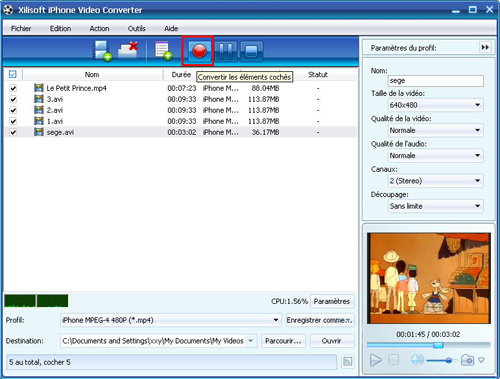The width and height of the screenshot is (500, 379).
Task: Click the film icon next to sege.avi
Action: coord(39,132)
